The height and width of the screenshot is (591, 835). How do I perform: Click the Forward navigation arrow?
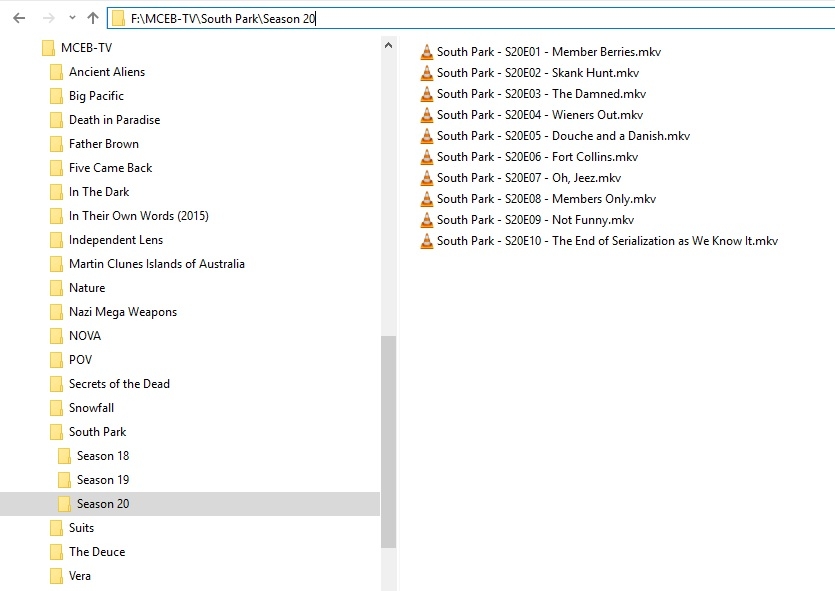pyautogui.click(x=48, y=18)
